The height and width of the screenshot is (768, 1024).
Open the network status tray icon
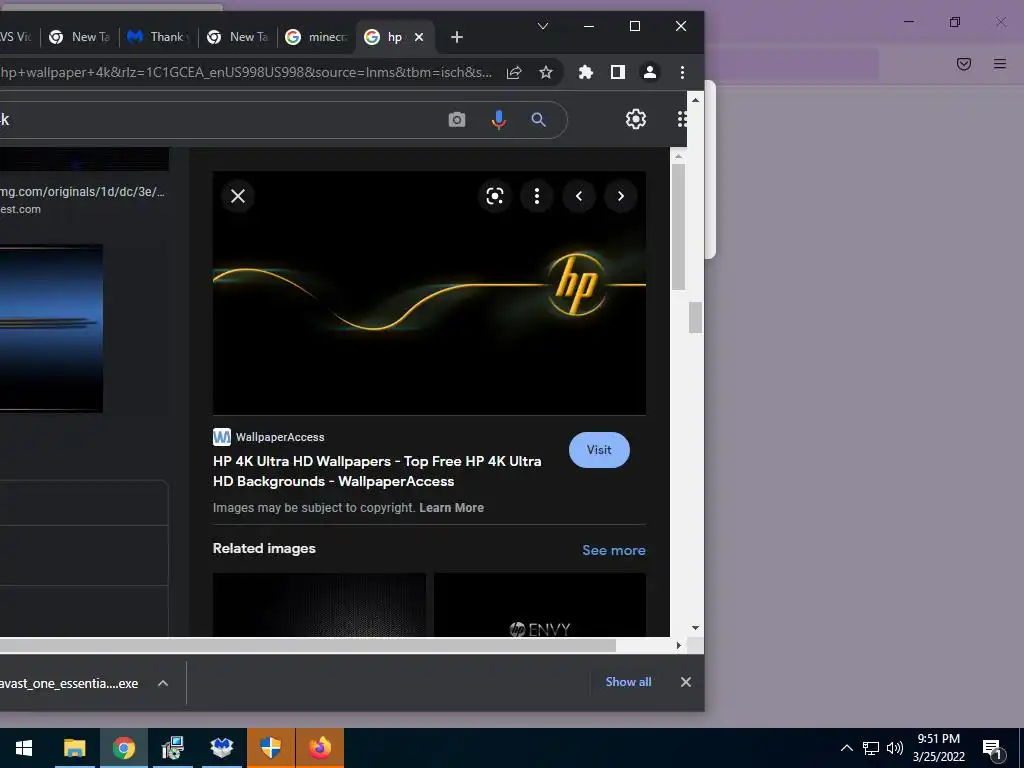tap(871, 748)
